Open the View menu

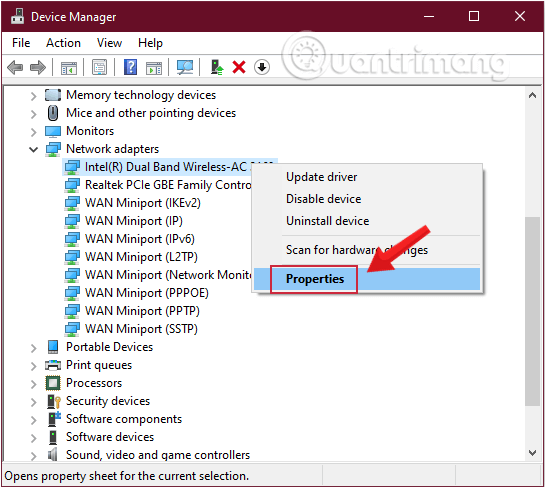click(109, 43)
